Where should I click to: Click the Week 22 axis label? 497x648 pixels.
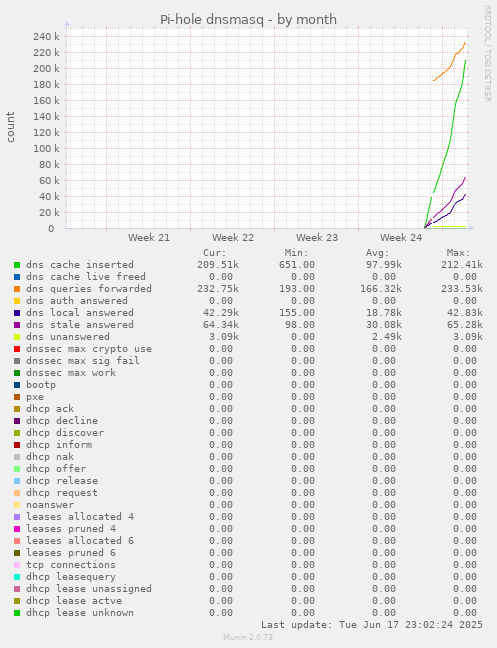click(233, 238)
